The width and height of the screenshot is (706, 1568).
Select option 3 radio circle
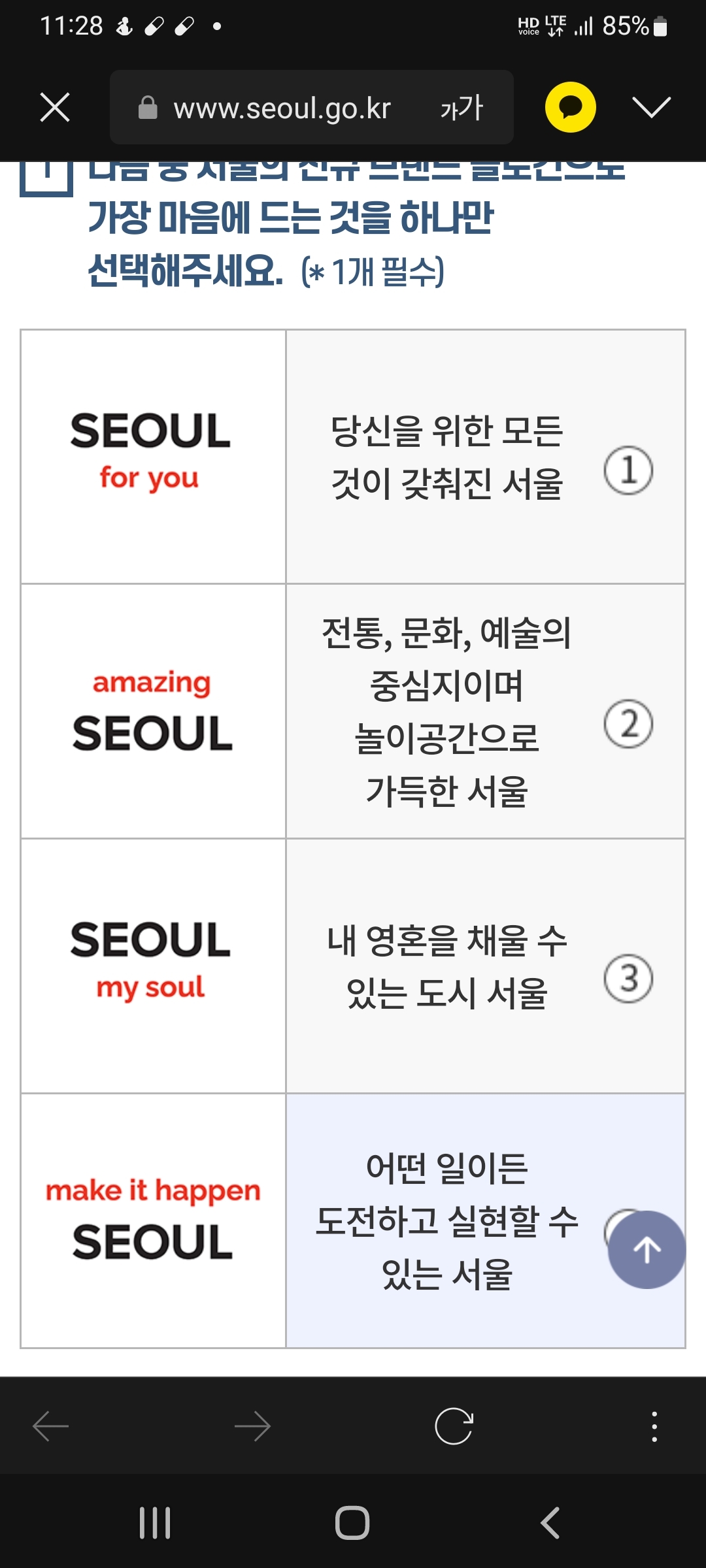coord(628,978)
